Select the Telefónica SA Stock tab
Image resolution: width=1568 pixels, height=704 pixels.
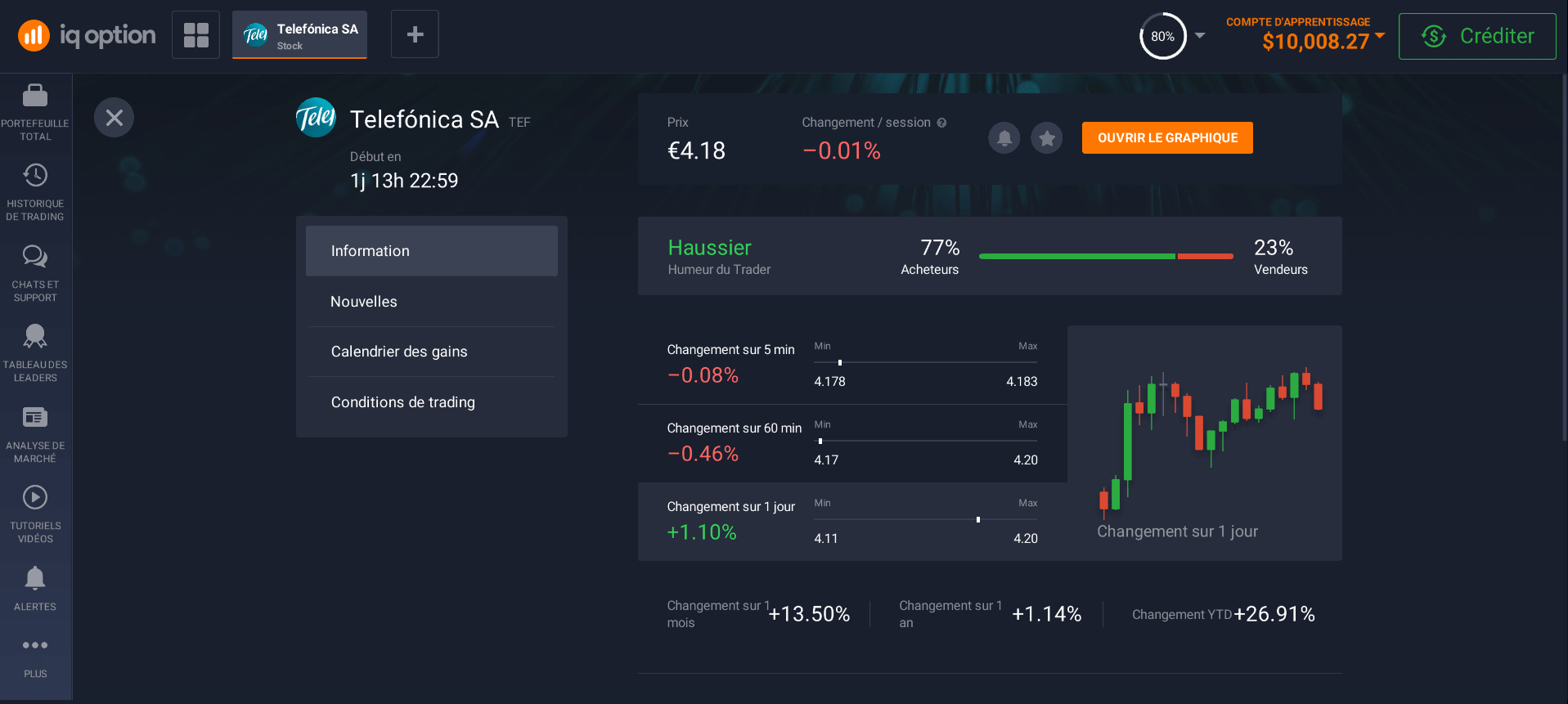click(x=299, y=34)
